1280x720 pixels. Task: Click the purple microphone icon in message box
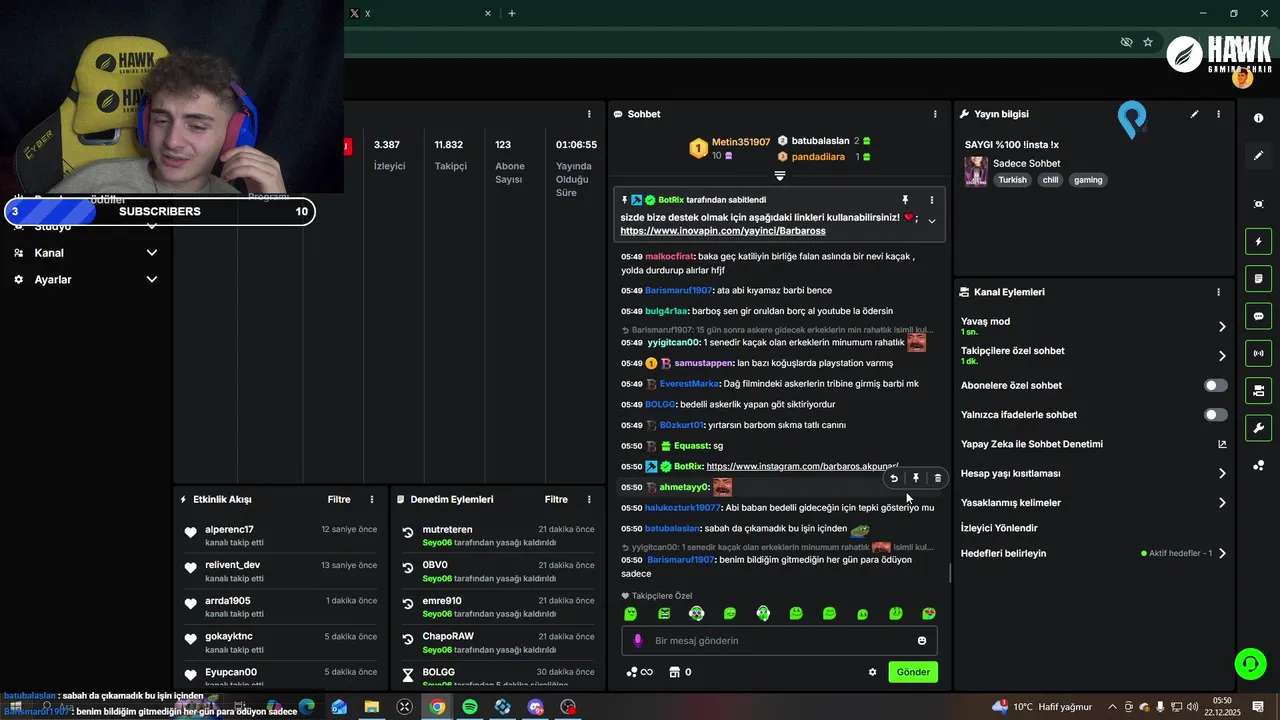pos(638,641)
